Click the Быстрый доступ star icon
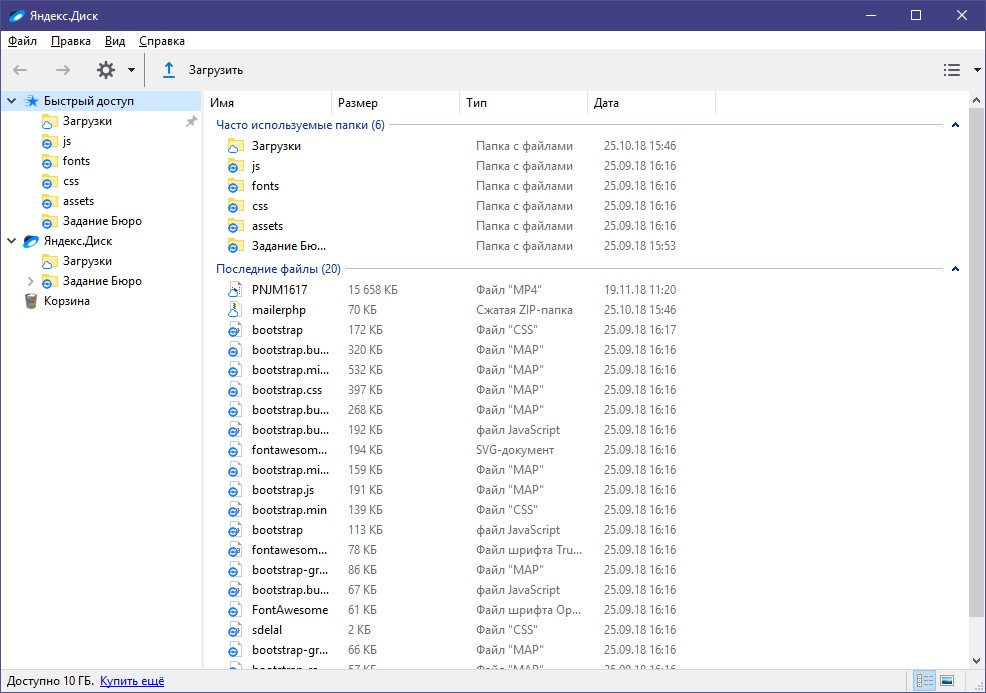986x693 pixels. point(32,101)
